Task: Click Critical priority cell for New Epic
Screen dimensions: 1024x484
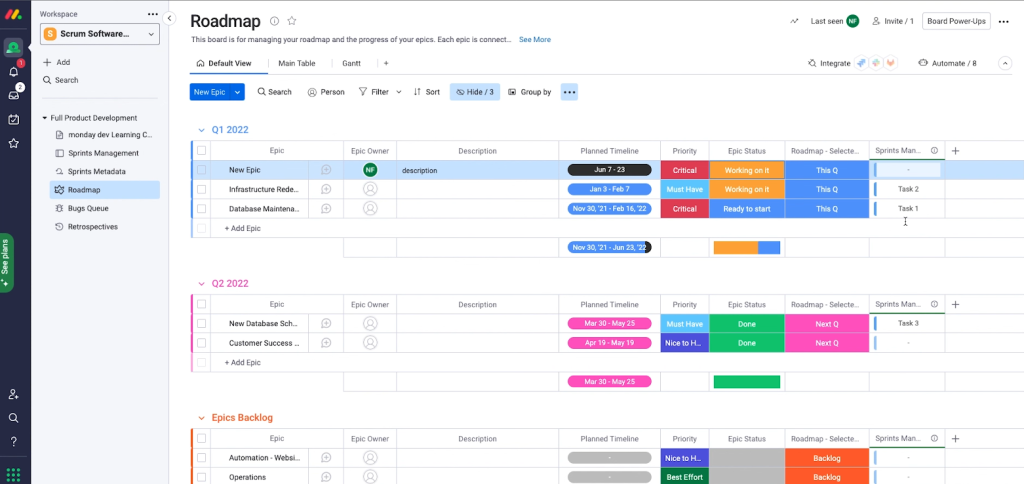Action: point(684,170)
